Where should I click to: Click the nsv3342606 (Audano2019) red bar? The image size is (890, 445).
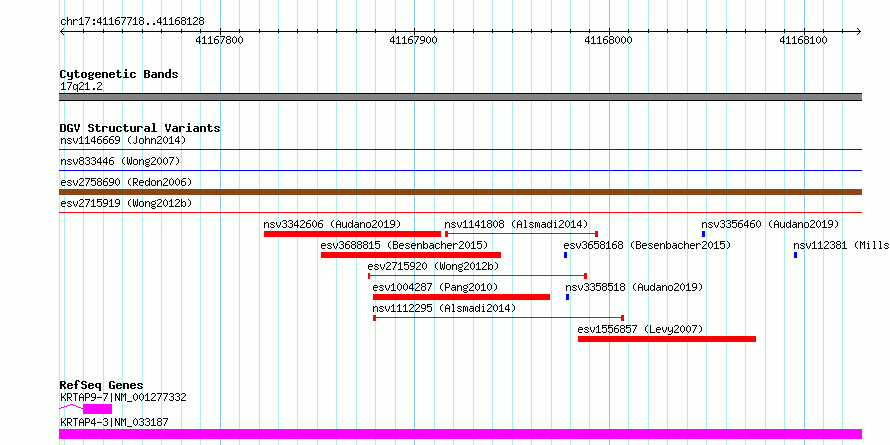pyautogui.click(x=352, y=234)
